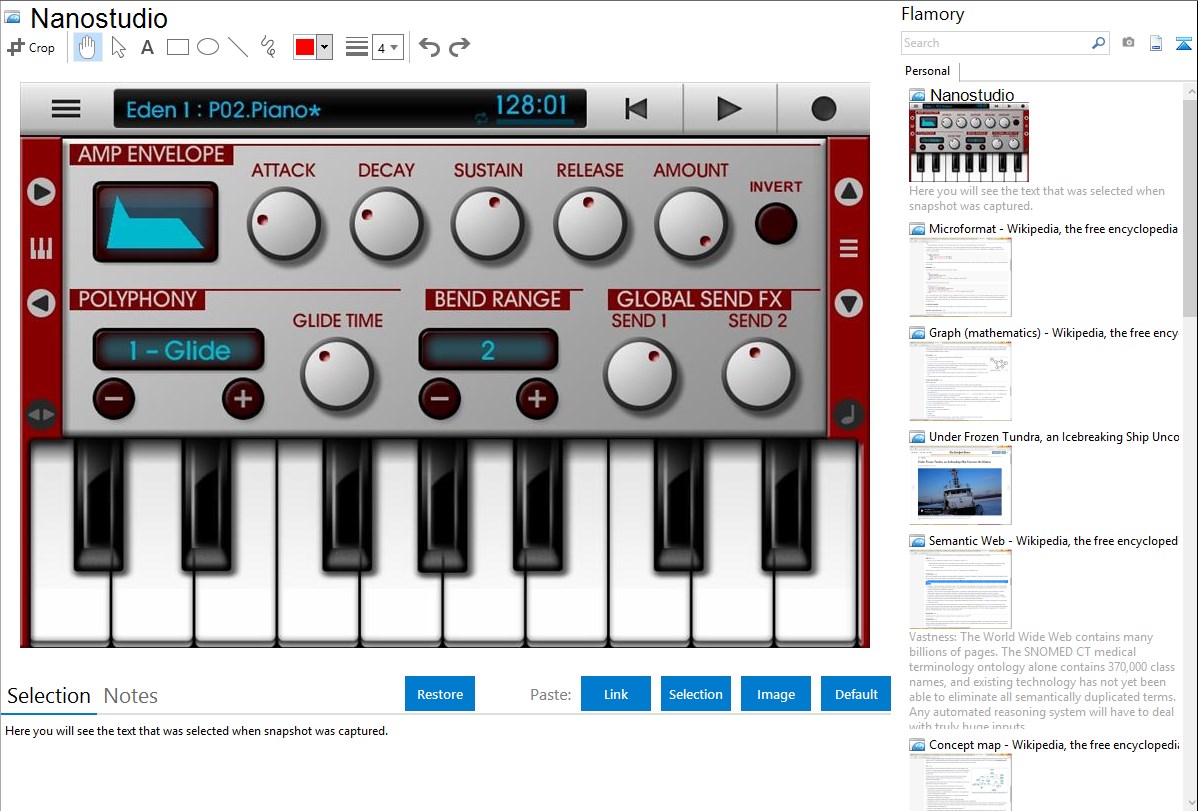The width and height of the screenshot is (1198, 811).
Task: Click the Eden 1 : P02.Piano preset display
Action: tap(350, 109)
